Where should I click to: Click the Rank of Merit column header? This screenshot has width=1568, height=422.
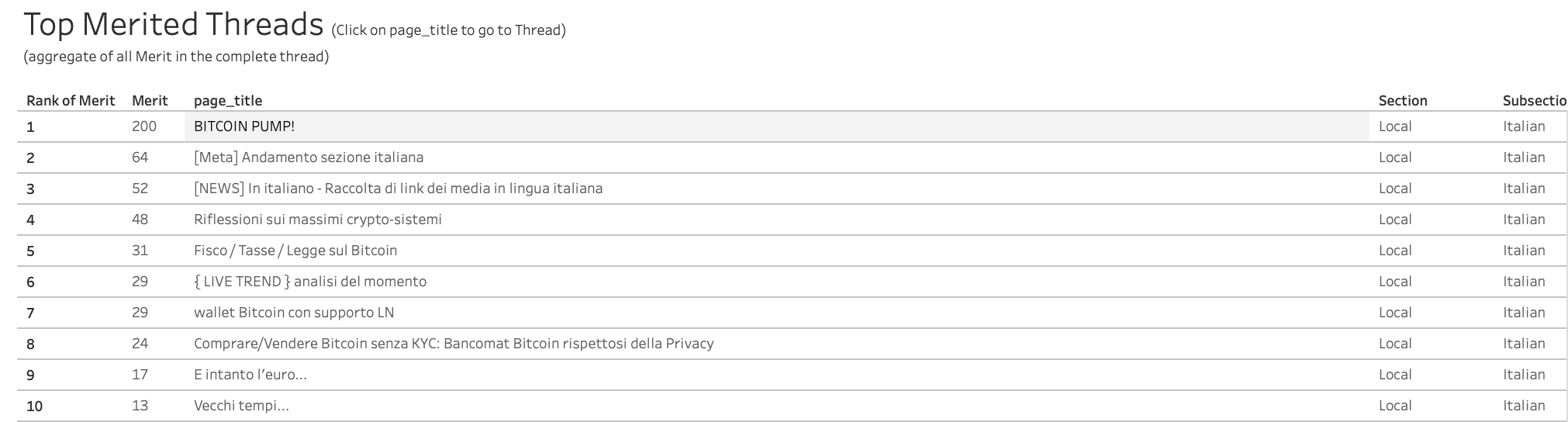(71, 101)
